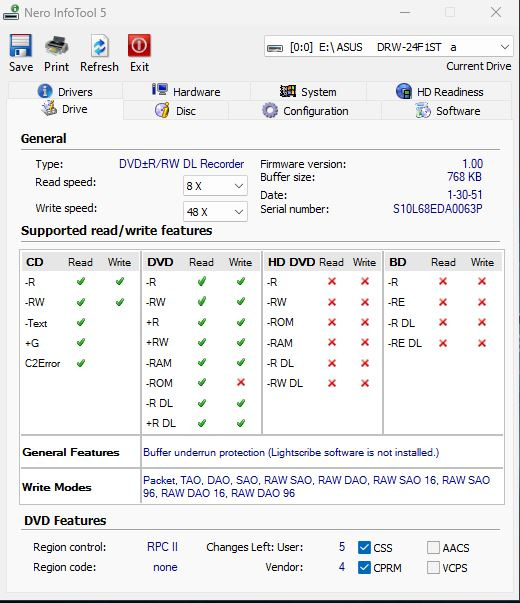Switch to the Software tab

(447, 111)
